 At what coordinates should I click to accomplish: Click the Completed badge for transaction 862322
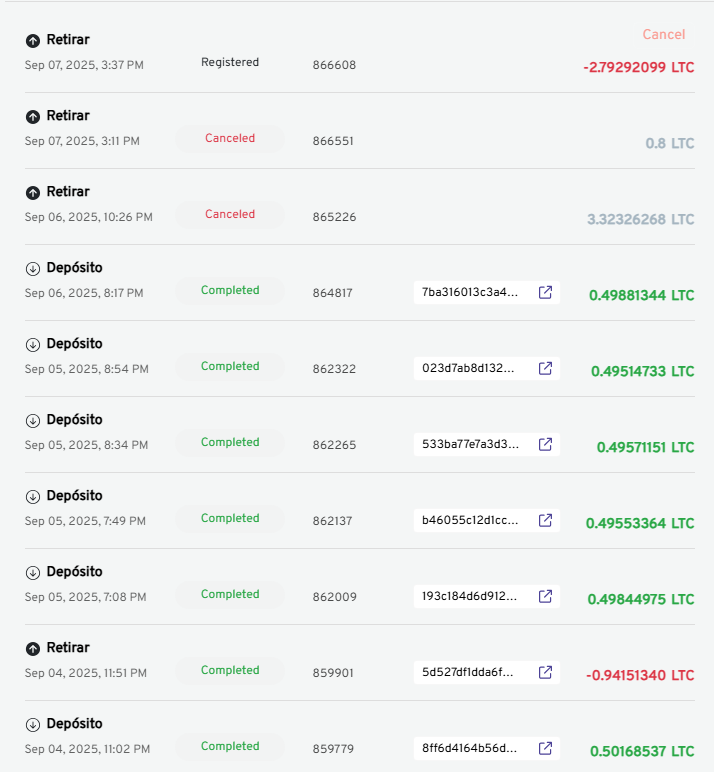[x=230, y=367]
